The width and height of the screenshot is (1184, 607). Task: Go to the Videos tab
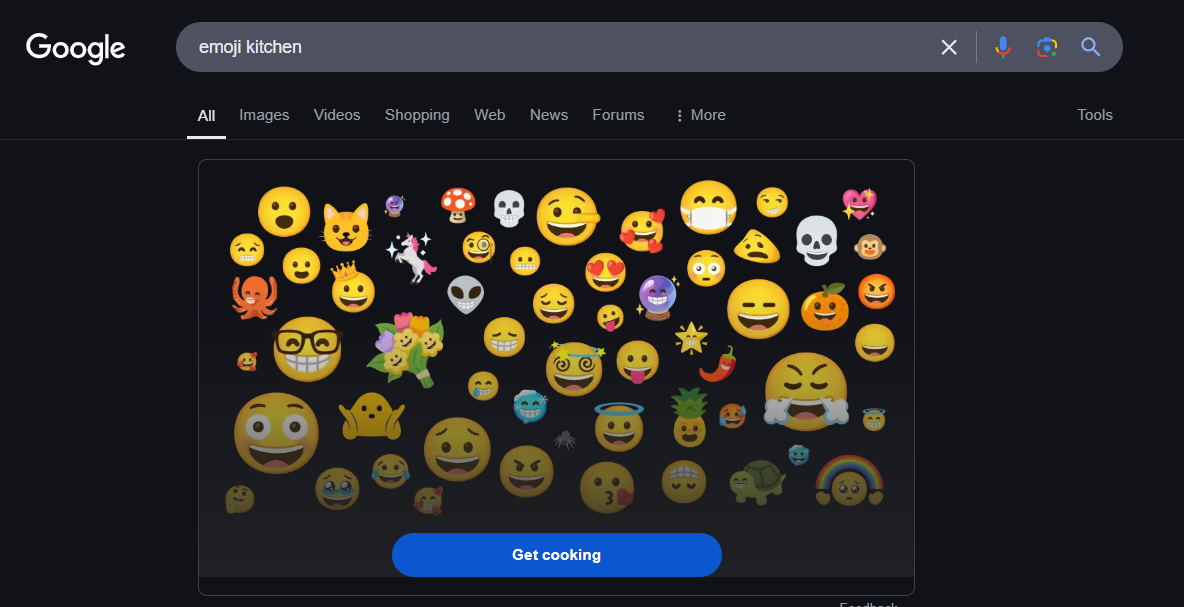[x=337, y=115]
